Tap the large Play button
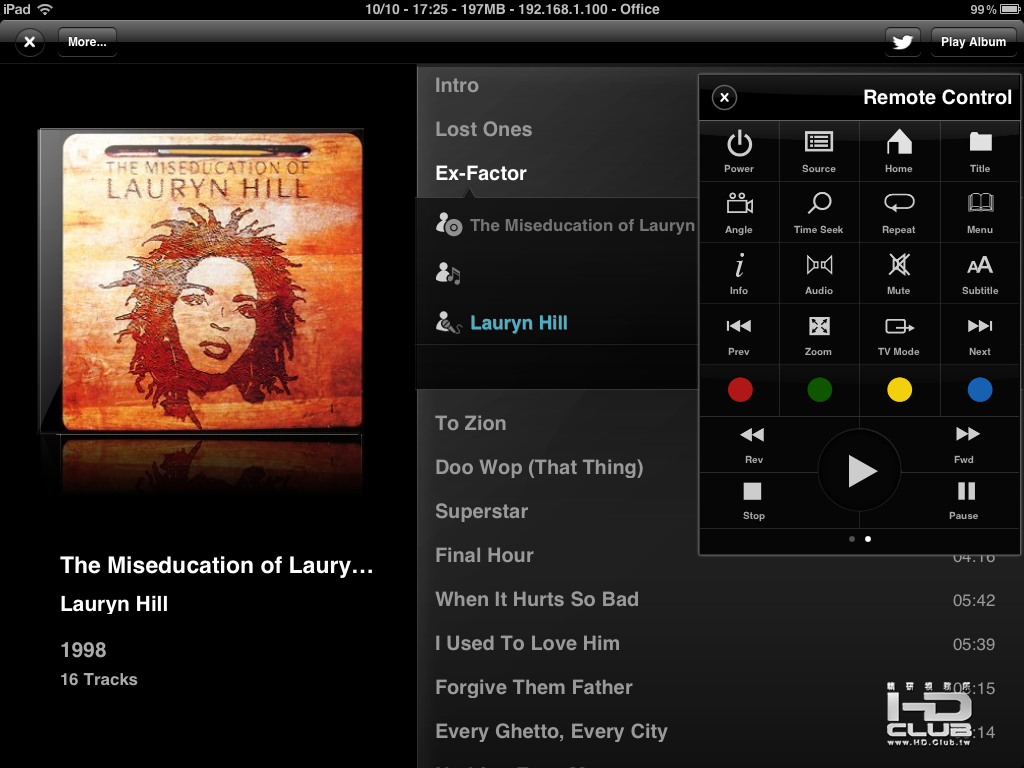Image resolution: width=1024 pixels, height=768 pixels. 859,470
